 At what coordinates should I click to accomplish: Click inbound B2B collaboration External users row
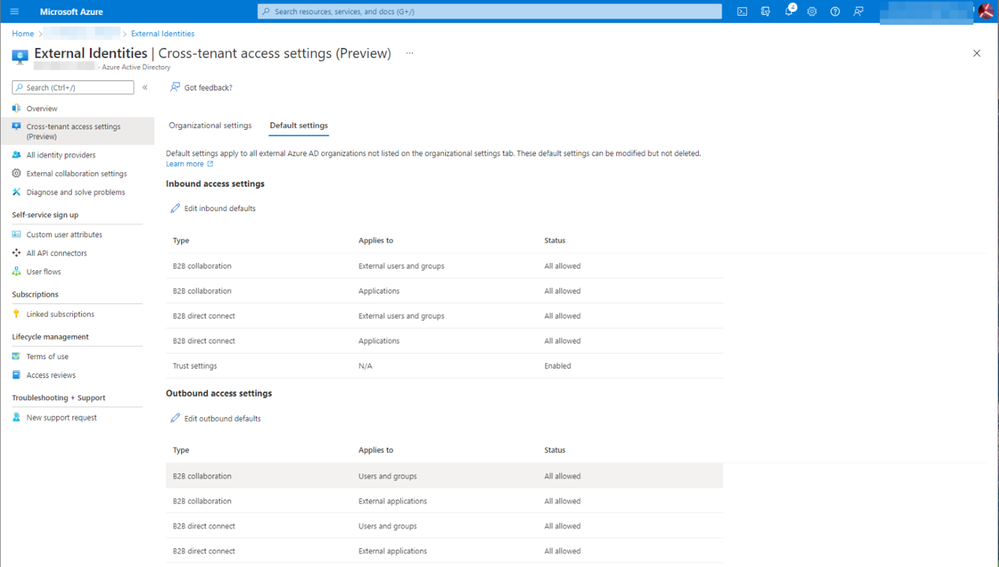[444, 266]
